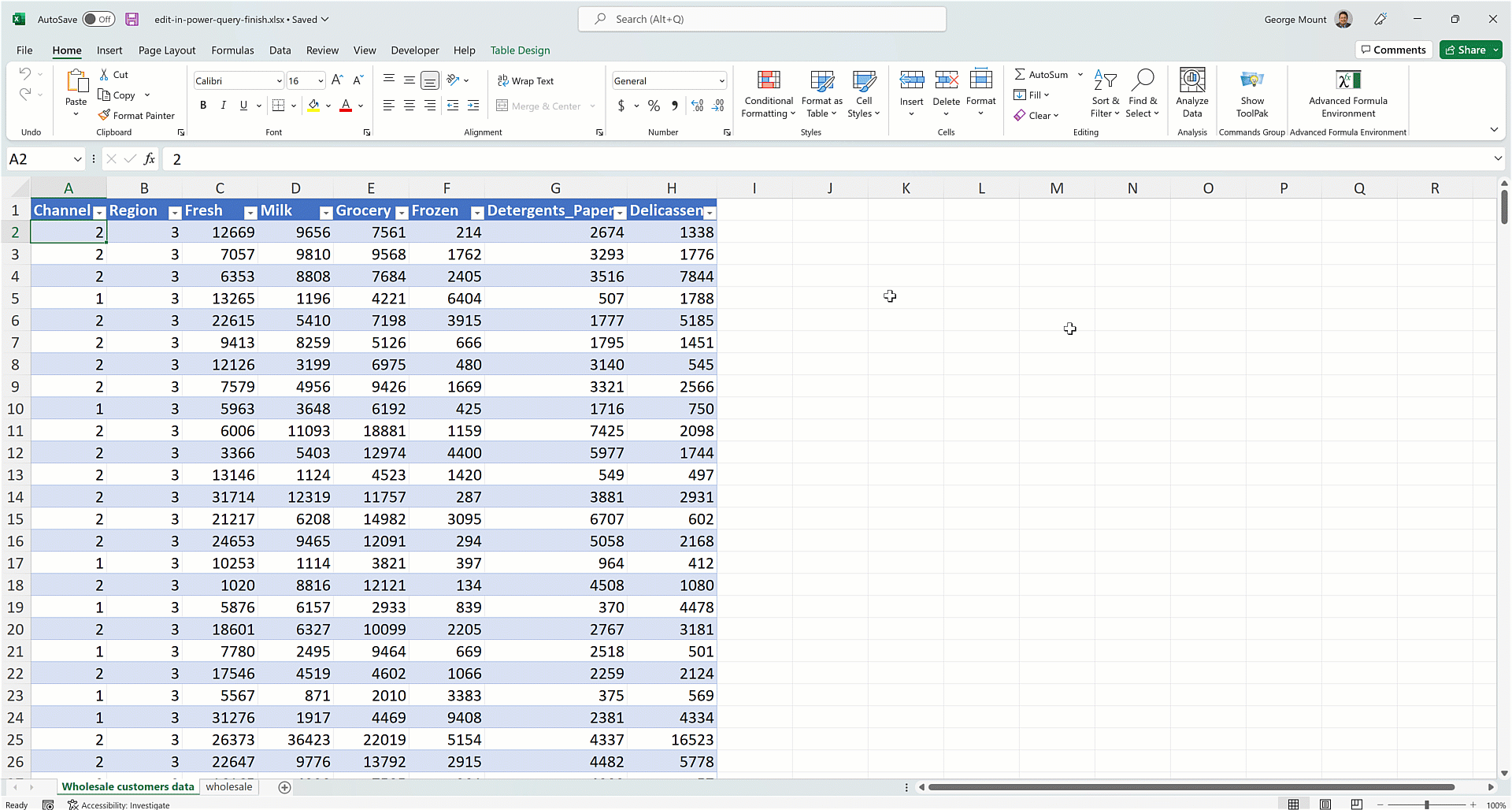Open the Comments panel
The height and width of the screenshot is (810, 1512).
click(1393, 50)
